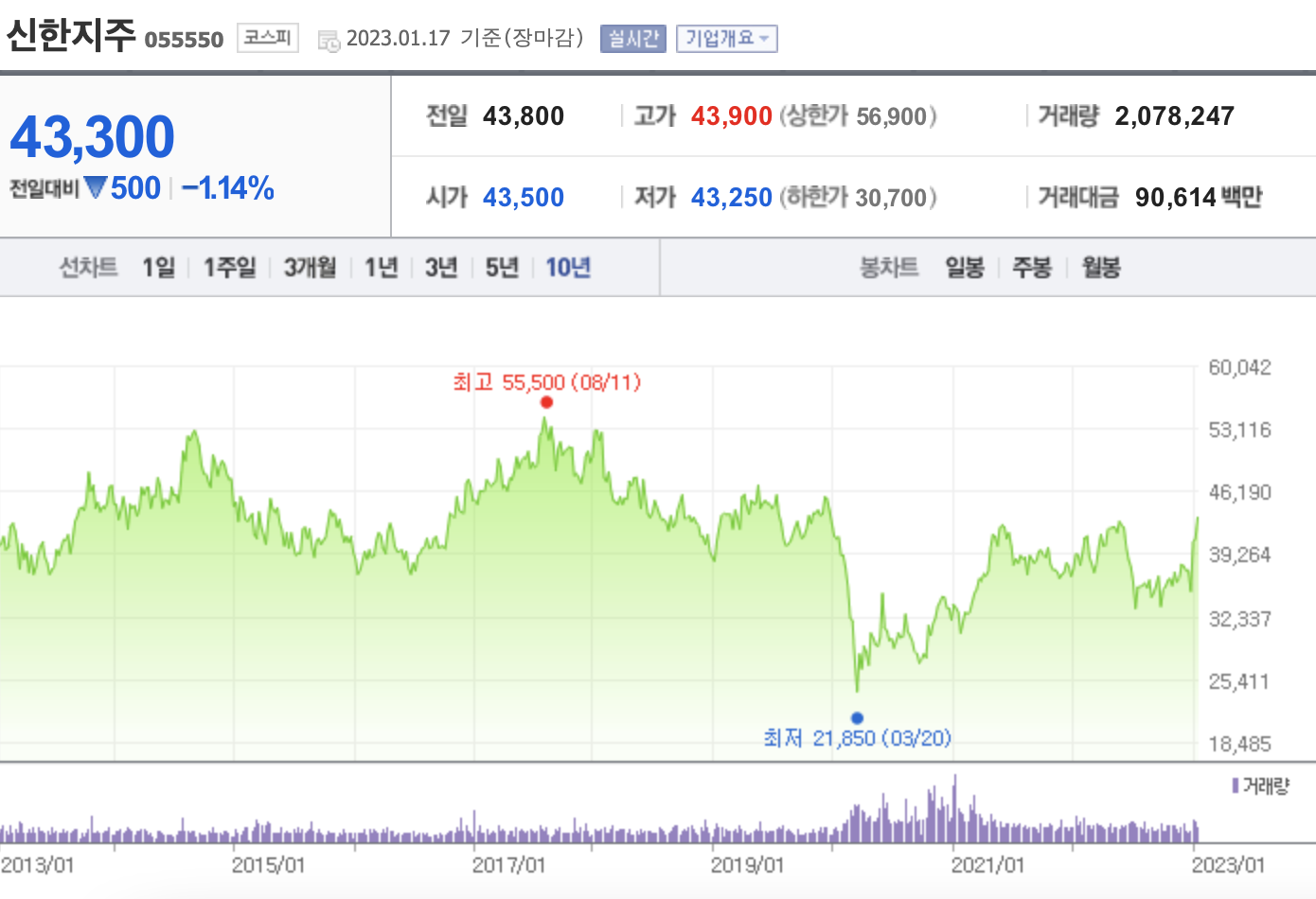Click the 거래대금 value 90,614 백만

(1199, 198)
